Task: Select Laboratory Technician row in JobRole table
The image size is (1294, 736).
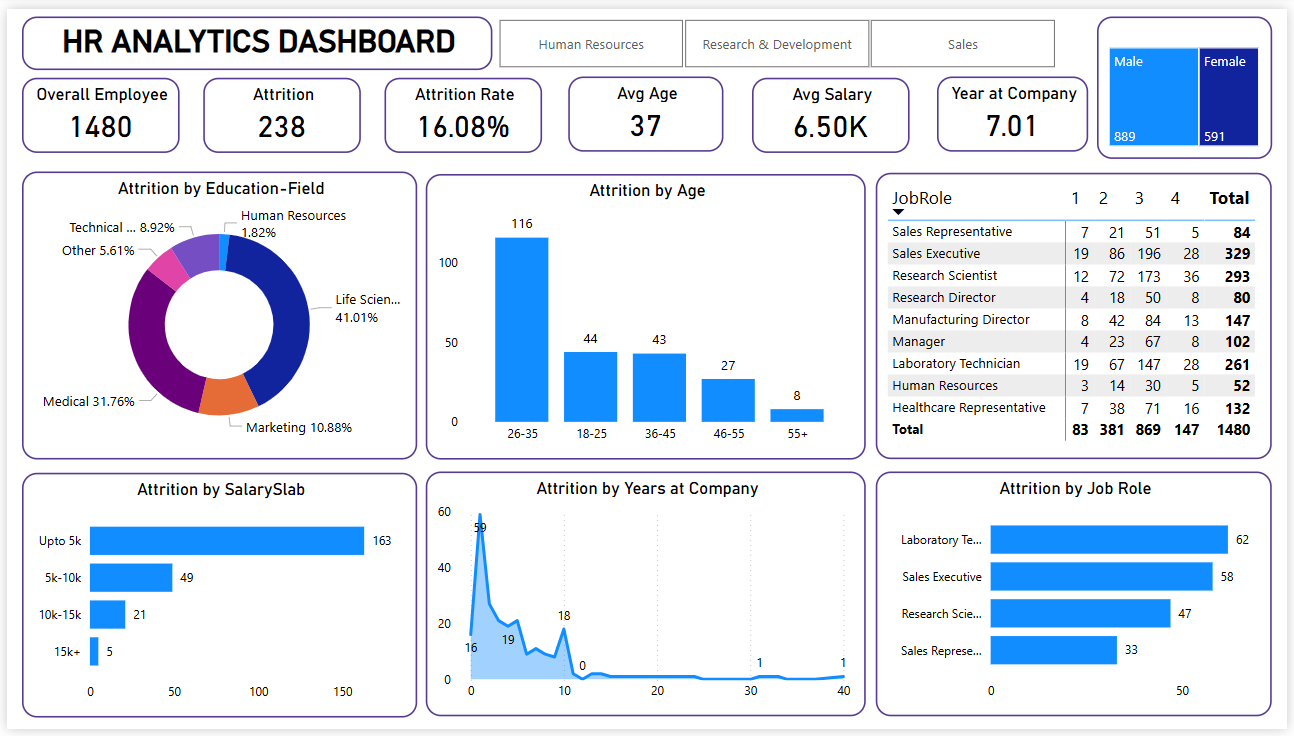Action: point(1071,364)
